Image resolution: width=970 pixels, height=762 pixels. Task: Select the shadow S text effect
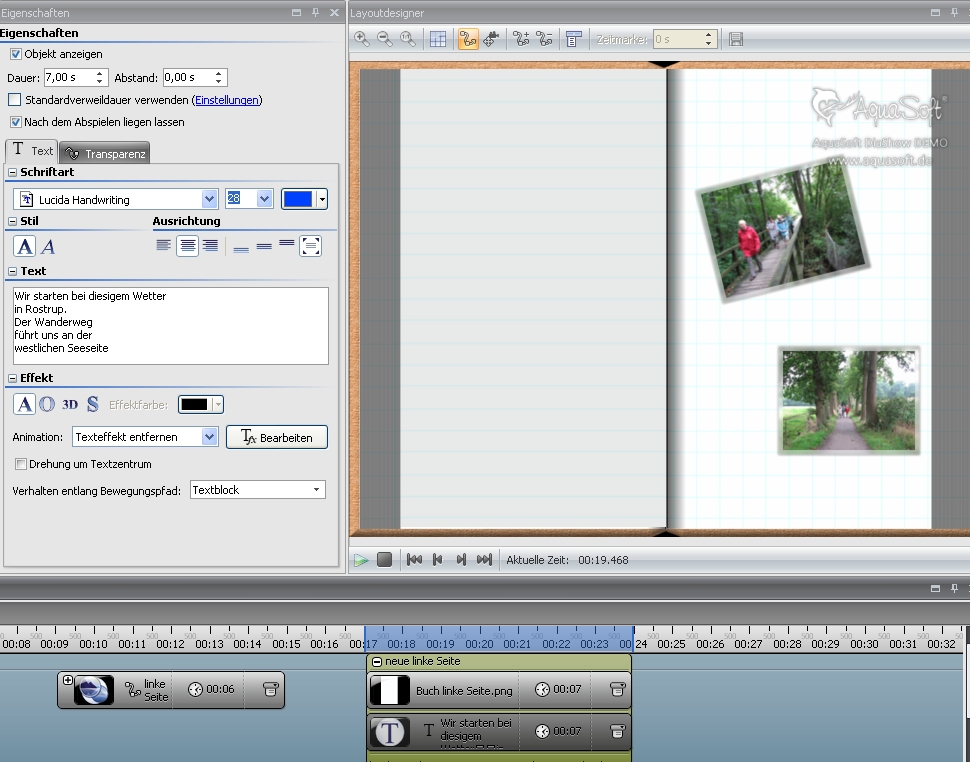pos(93,404)
